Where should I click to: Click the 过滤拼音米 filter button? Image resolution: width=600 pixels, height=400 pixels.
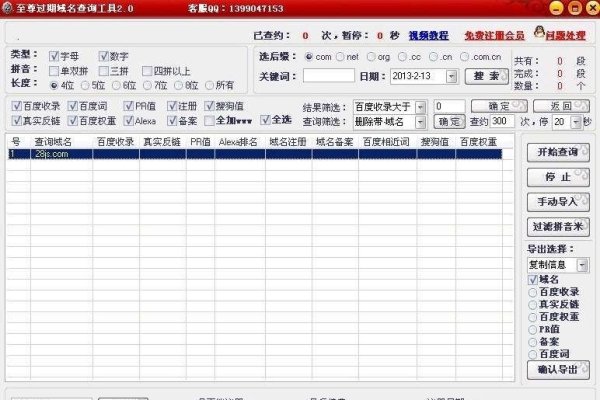558,227
